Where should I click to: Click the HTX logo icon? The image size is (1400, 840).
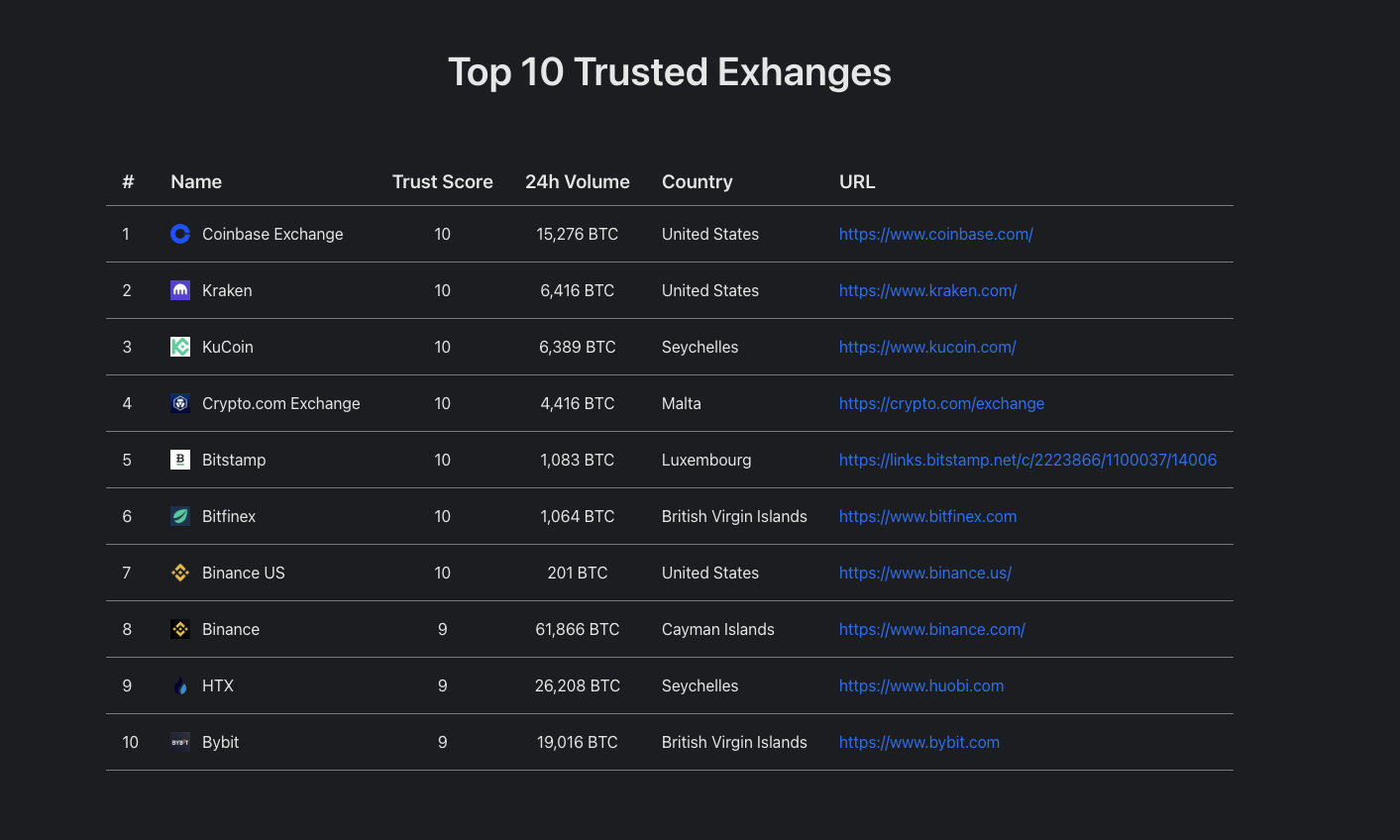click(x=179, y=685)
